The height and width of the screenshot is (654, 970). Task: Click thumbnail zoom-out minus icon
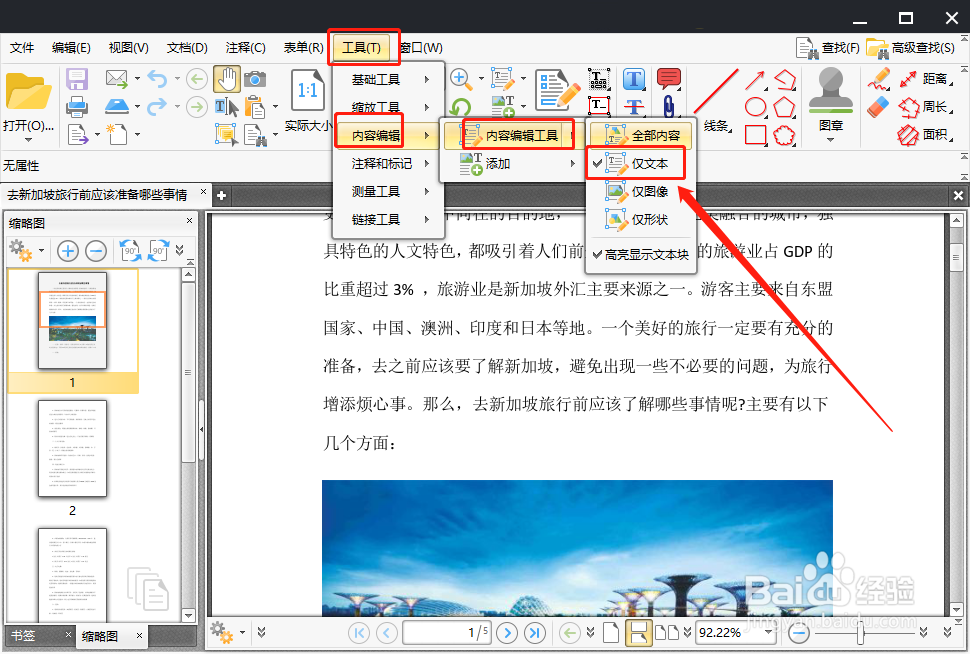(96, 251)
